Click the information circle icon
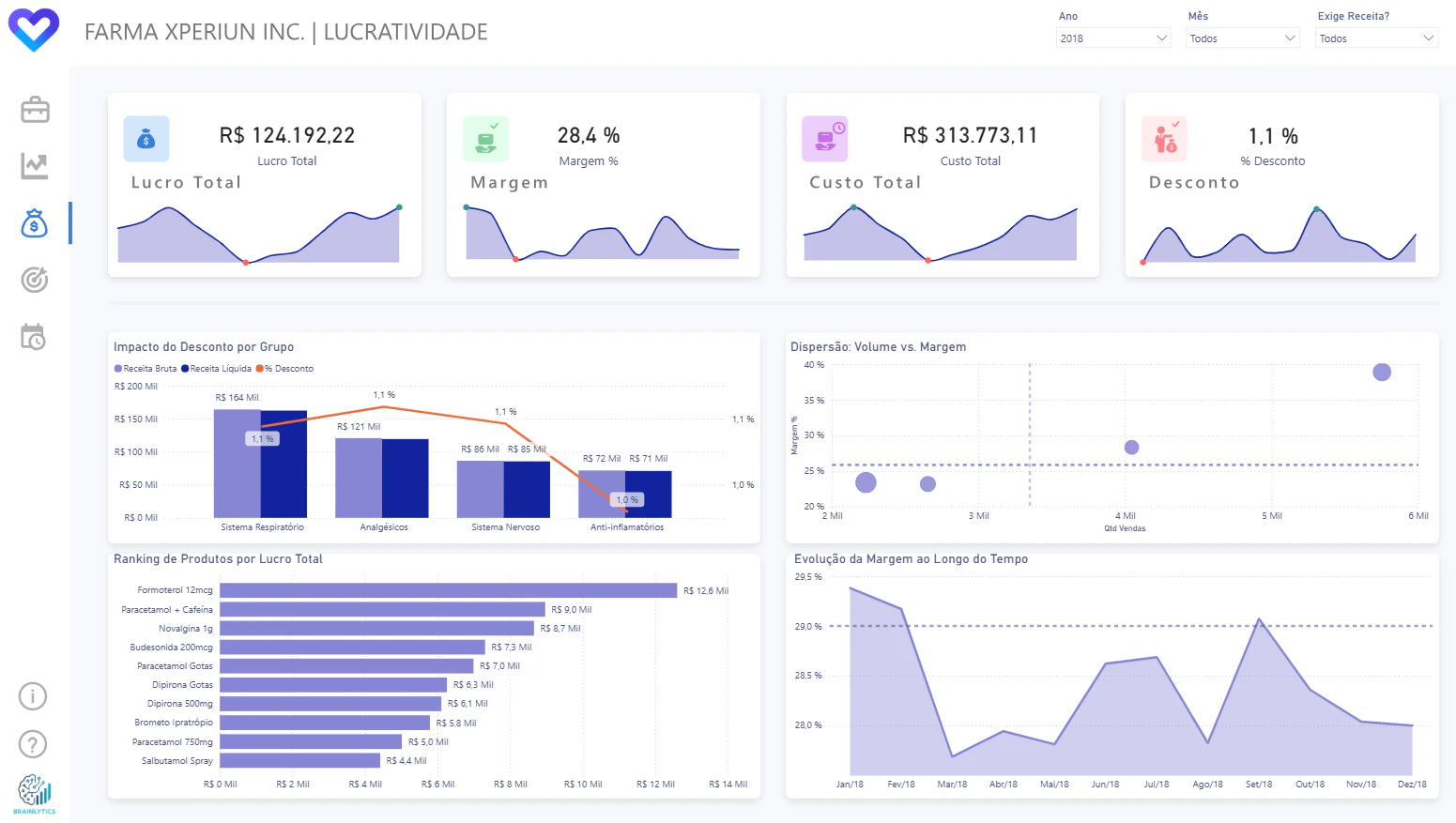1456x823 pixels. point(33,696)
